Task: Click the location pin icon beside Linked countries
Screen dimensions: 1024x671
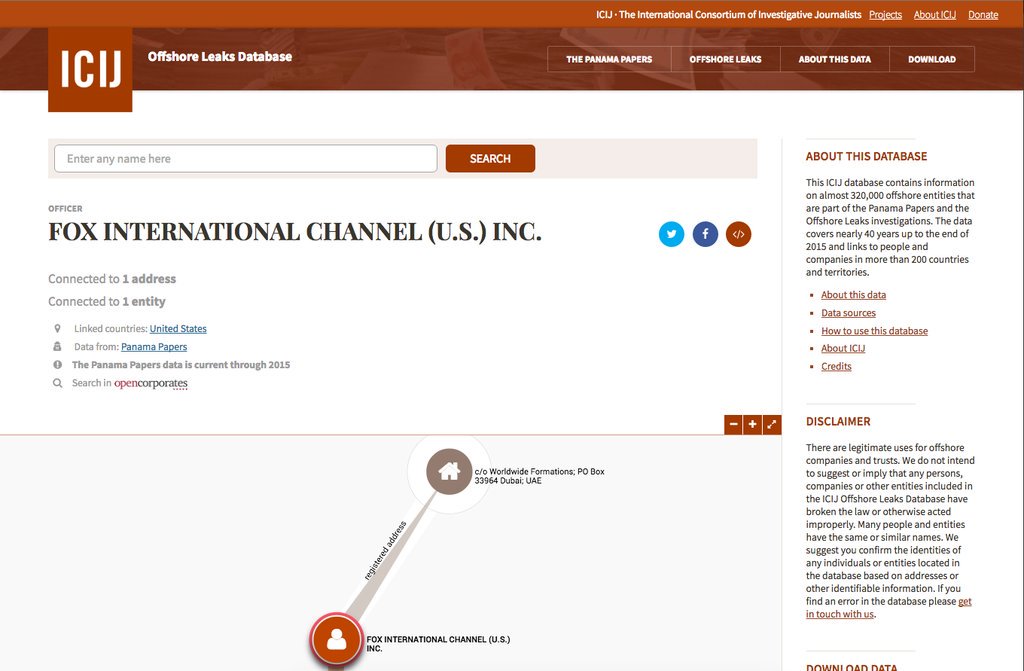Action: (x=57, y=329)
